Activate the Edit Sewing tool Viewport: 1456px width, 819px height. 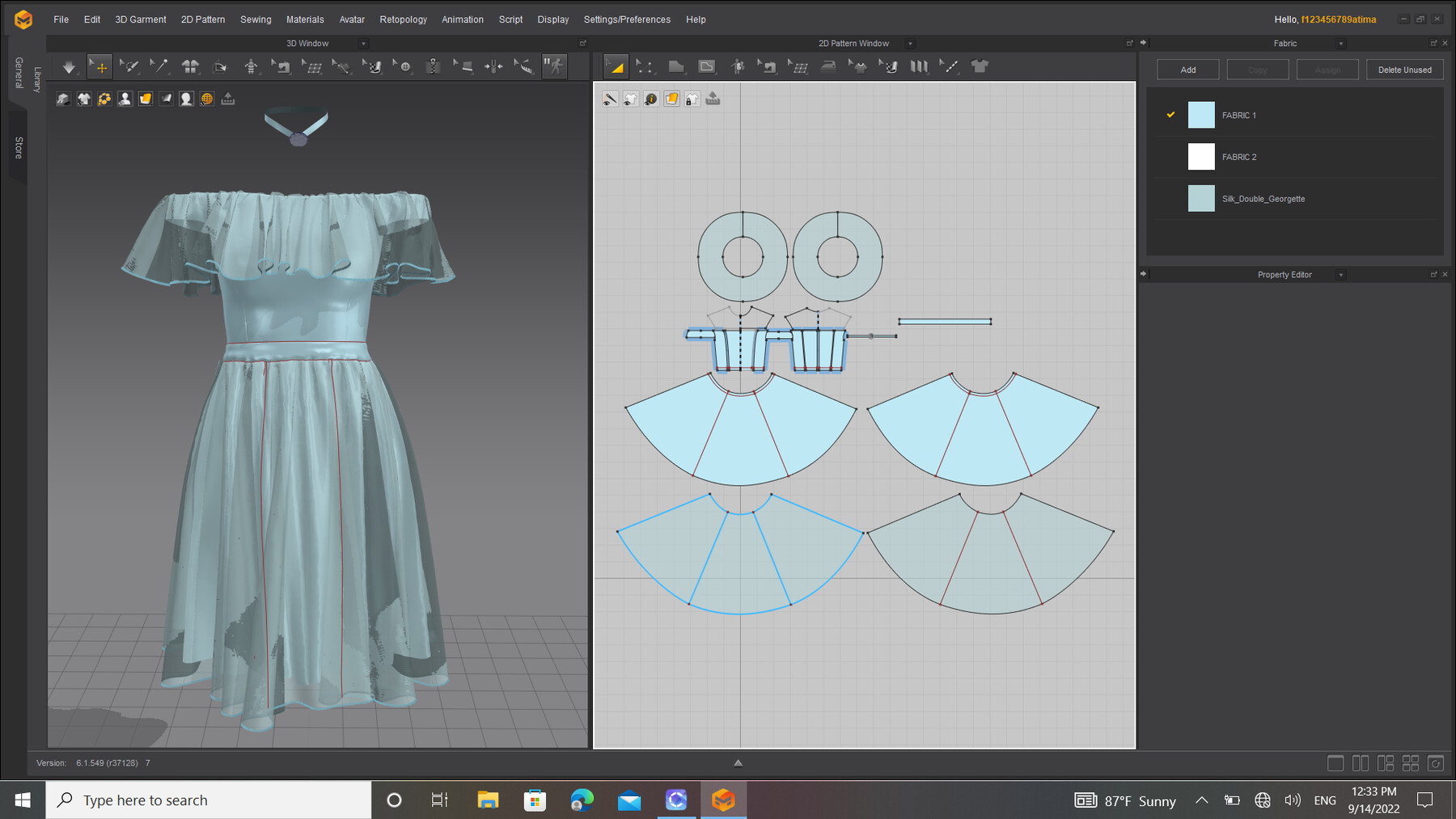point(767,66)
